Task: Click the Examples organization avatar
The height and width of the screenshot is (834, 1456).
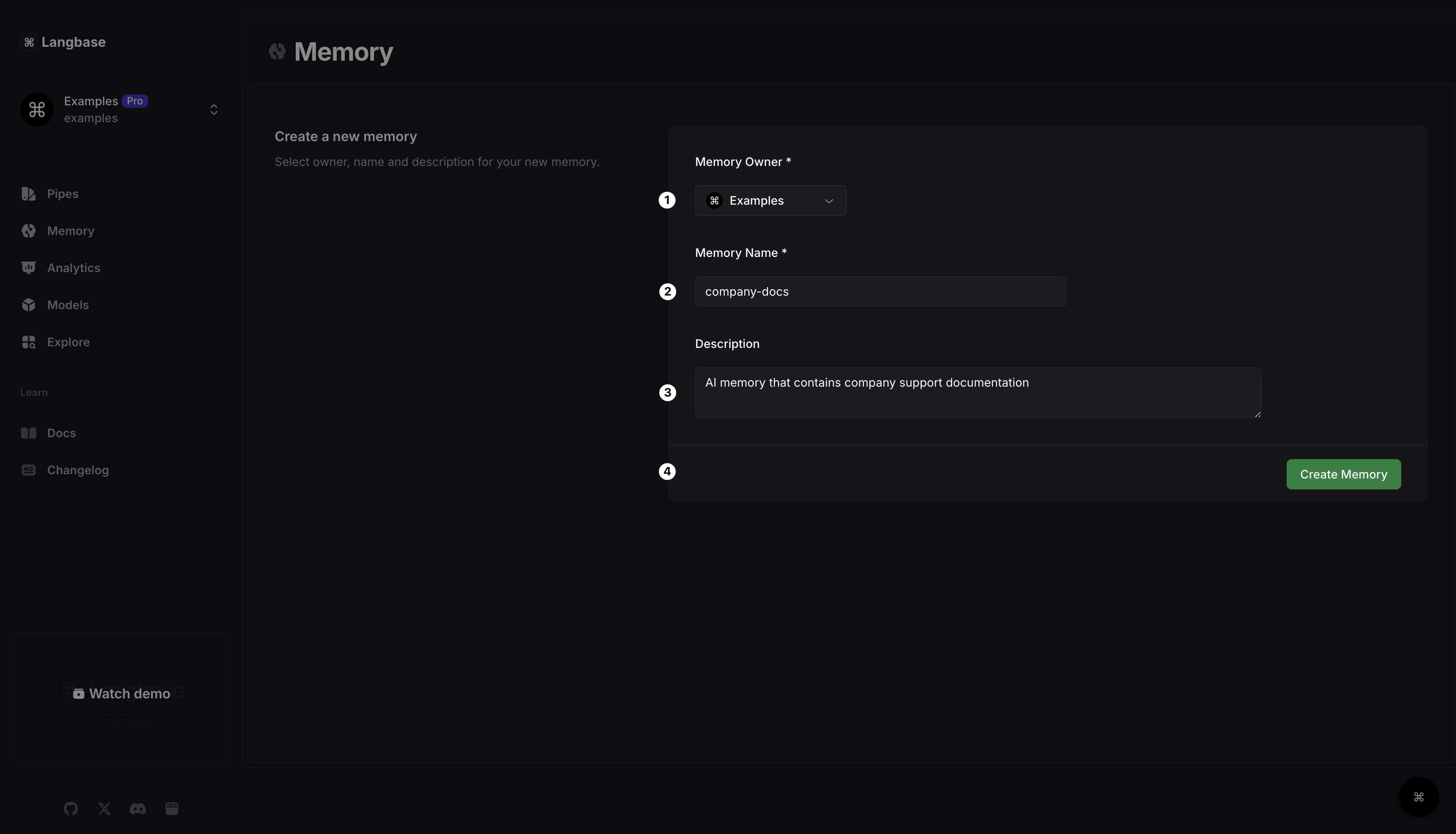Action: [x=37, y=110]
